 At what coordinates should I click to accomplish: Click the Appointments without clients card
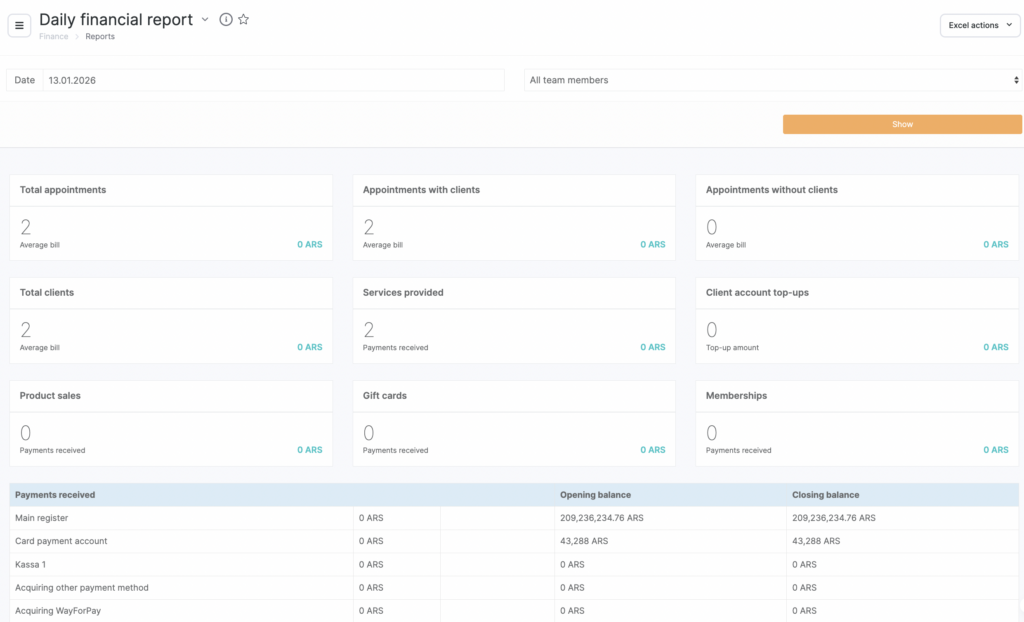click(857, 218)
